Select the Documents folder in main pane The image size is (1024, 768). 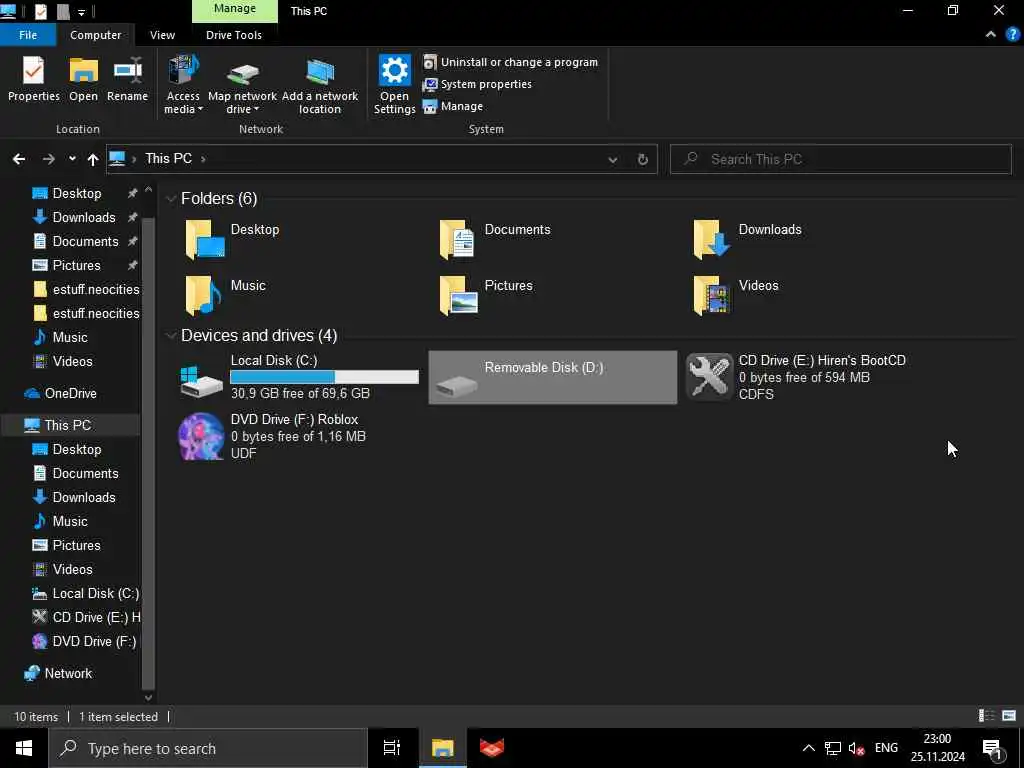(x=495, y=239)
